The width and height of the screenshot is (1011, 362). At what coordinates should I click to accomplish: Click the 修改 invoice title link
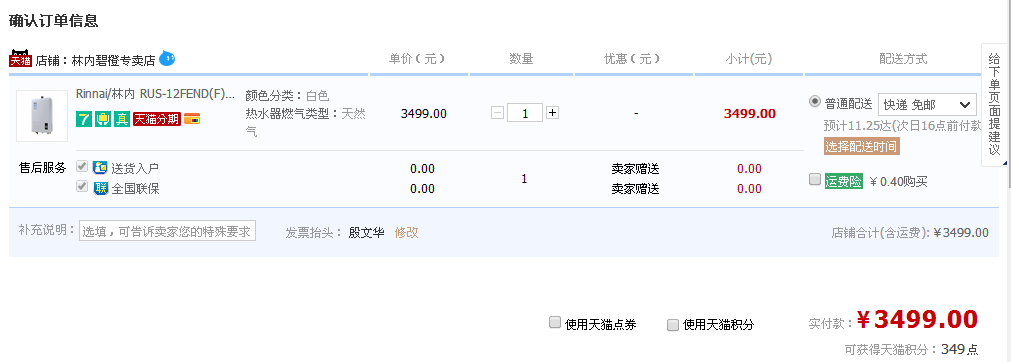pos(406,232)
